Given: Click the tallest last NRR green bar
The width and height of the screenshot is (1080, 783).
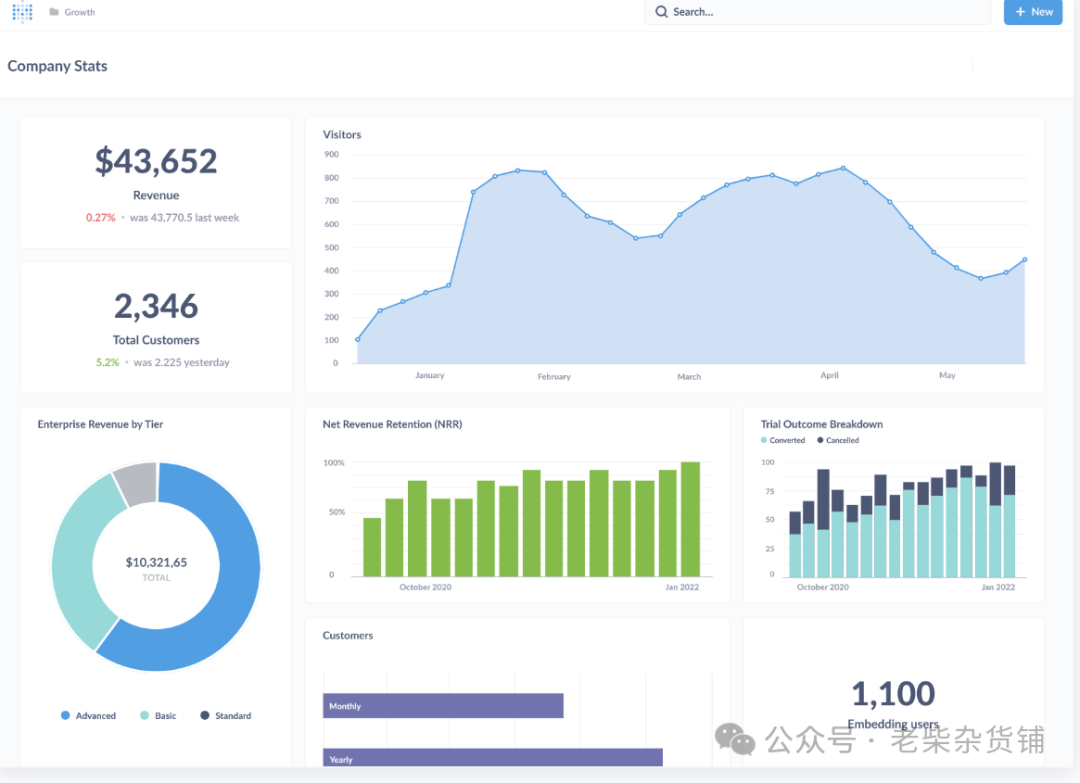Looking at the screenshot, I should pos(690,519).
